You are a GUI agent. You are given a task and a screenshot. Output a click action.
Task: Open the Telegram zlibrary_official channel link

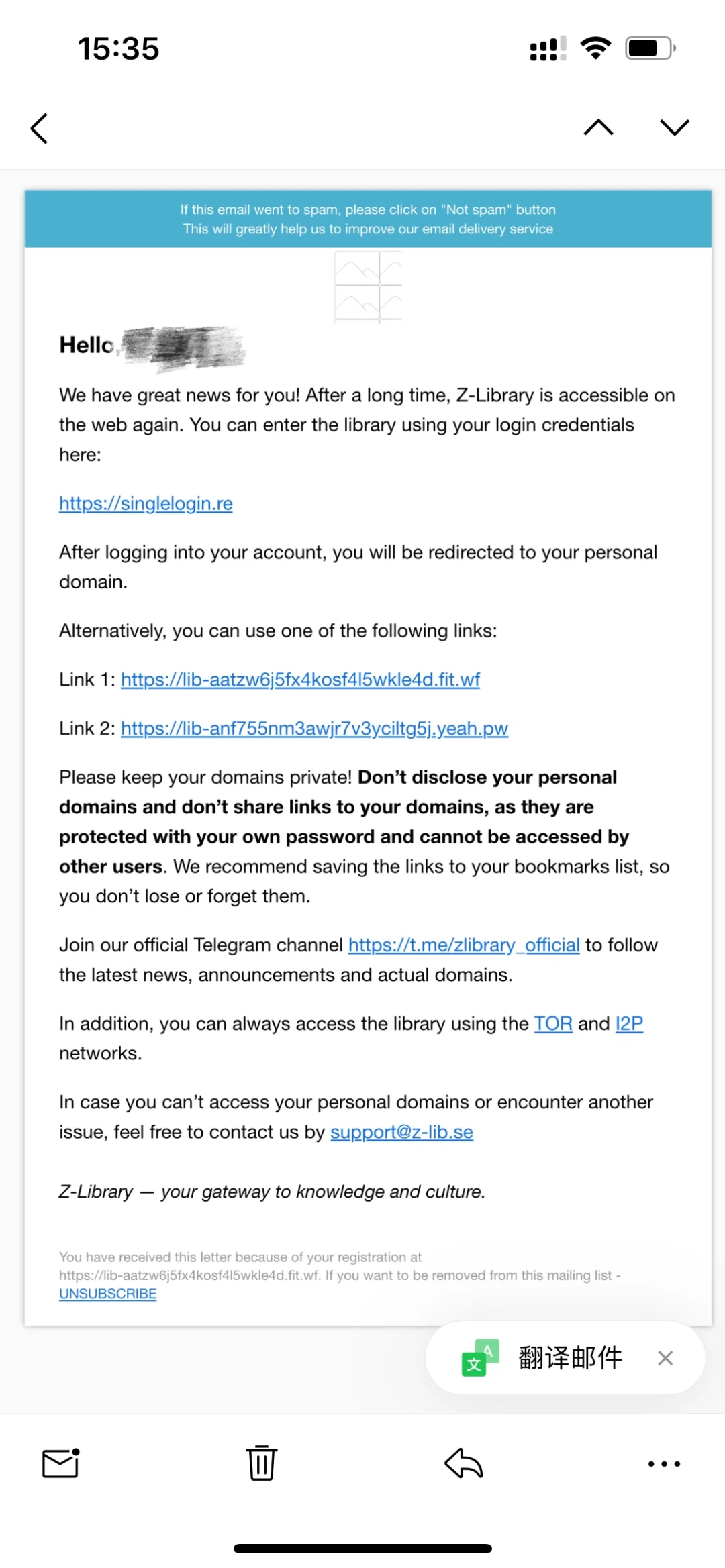pos(464,945)
